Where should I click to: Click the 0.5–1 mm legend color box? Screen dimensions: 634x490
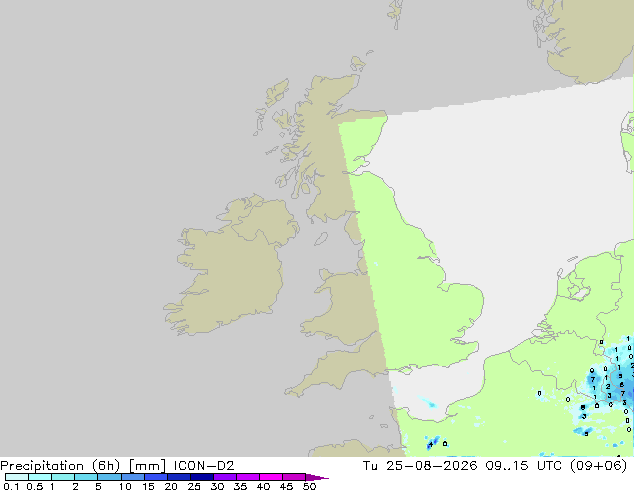click(40, 477)
